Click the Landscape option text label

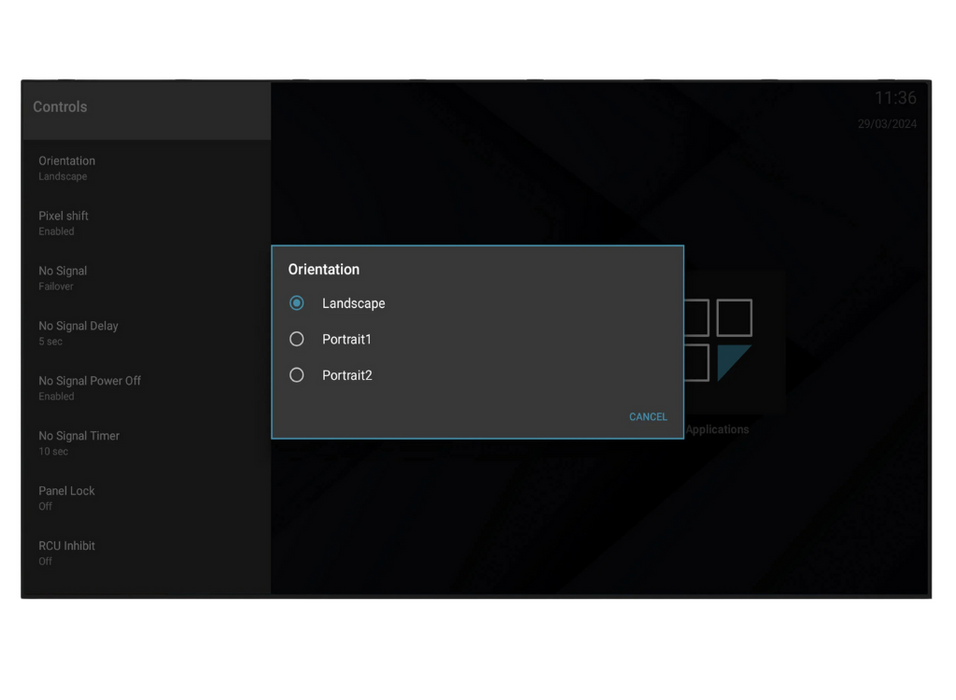coord(353,303)
